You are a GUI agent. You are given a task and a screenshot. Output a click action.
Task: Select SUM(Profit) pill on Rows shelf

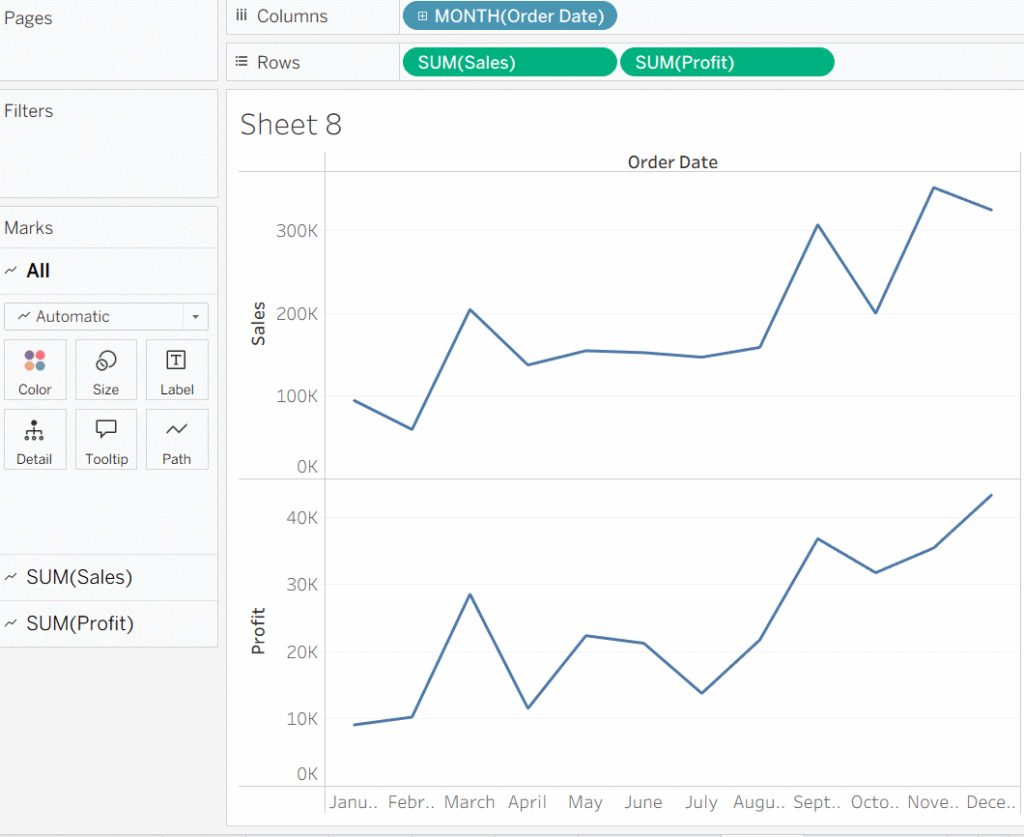[726, 62]
